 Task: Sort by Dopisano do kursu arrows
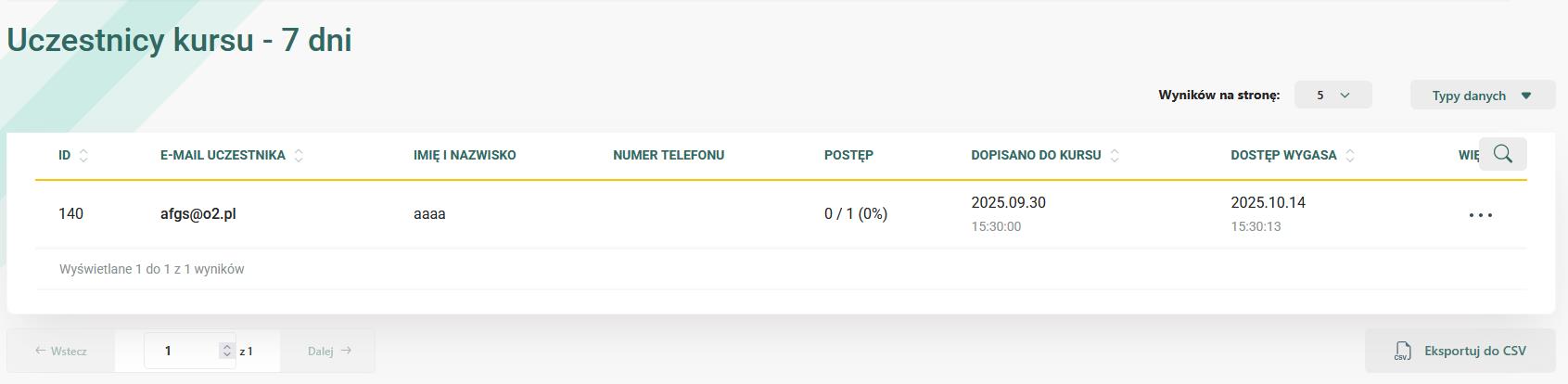pos(1115,156)
